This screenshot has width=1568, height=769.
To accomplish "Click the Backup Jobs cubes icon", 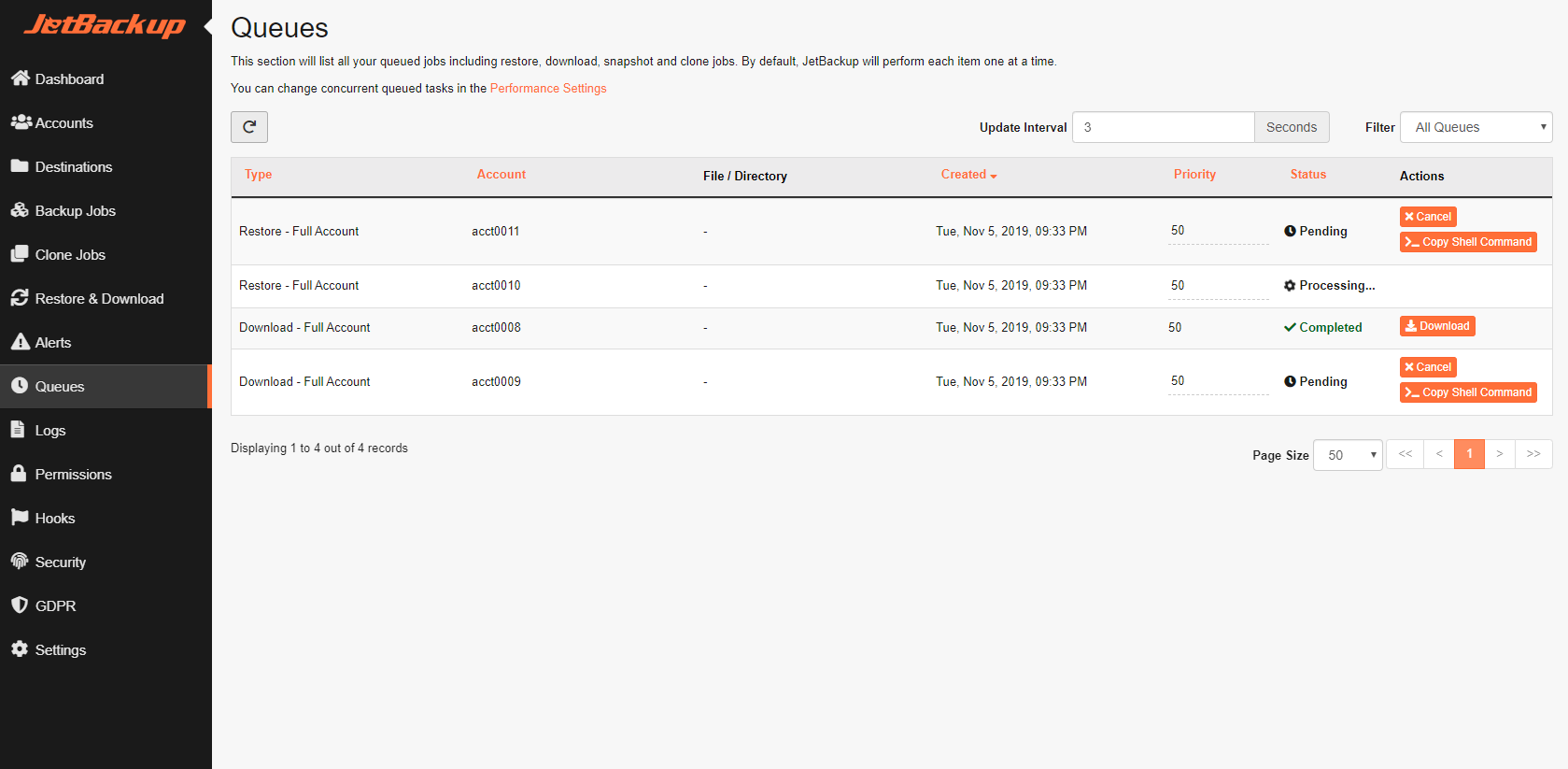I will pos(20,210).
